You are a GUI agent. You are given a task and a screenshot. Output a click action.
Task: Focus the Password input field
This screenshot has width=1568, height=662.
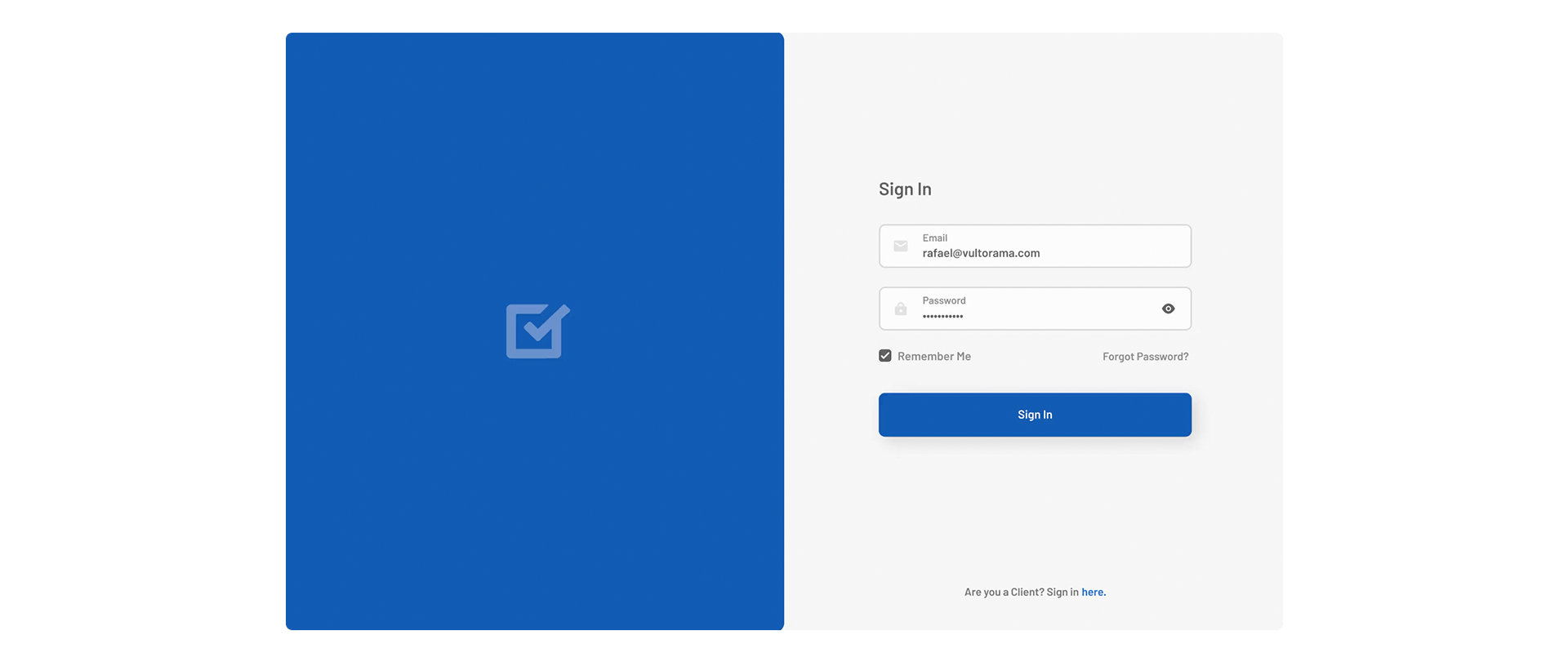coord(1035,309)
